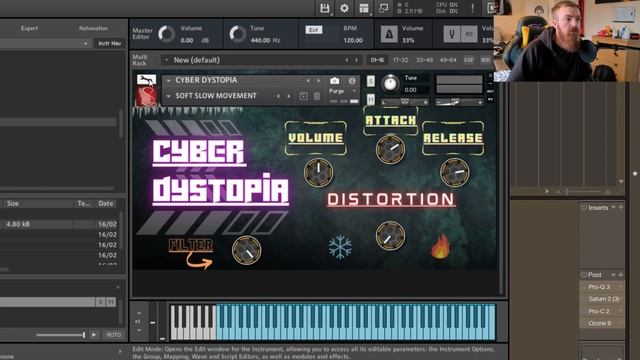Screen dimensions: 640x360
Task: Click the exclamation panic icon
Action: [x=473, y=8]
